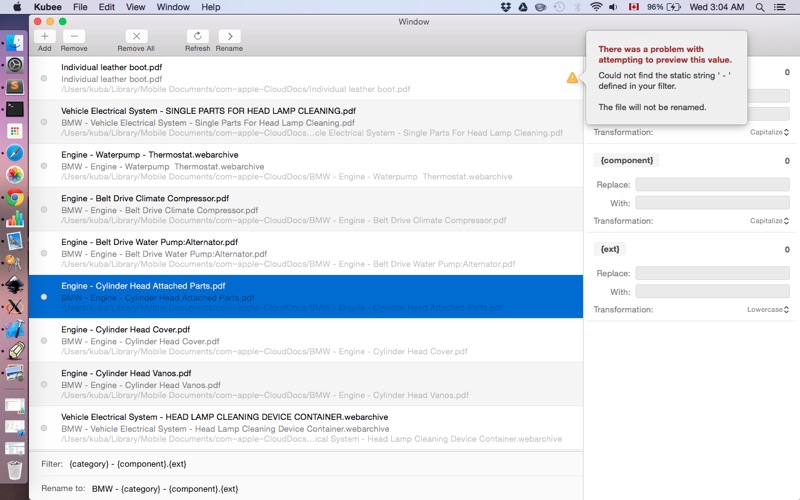The image size is (800, 500).
Task: Toggle radio for Cylinder Head Cover.pdf row
Action: (44, 340)
